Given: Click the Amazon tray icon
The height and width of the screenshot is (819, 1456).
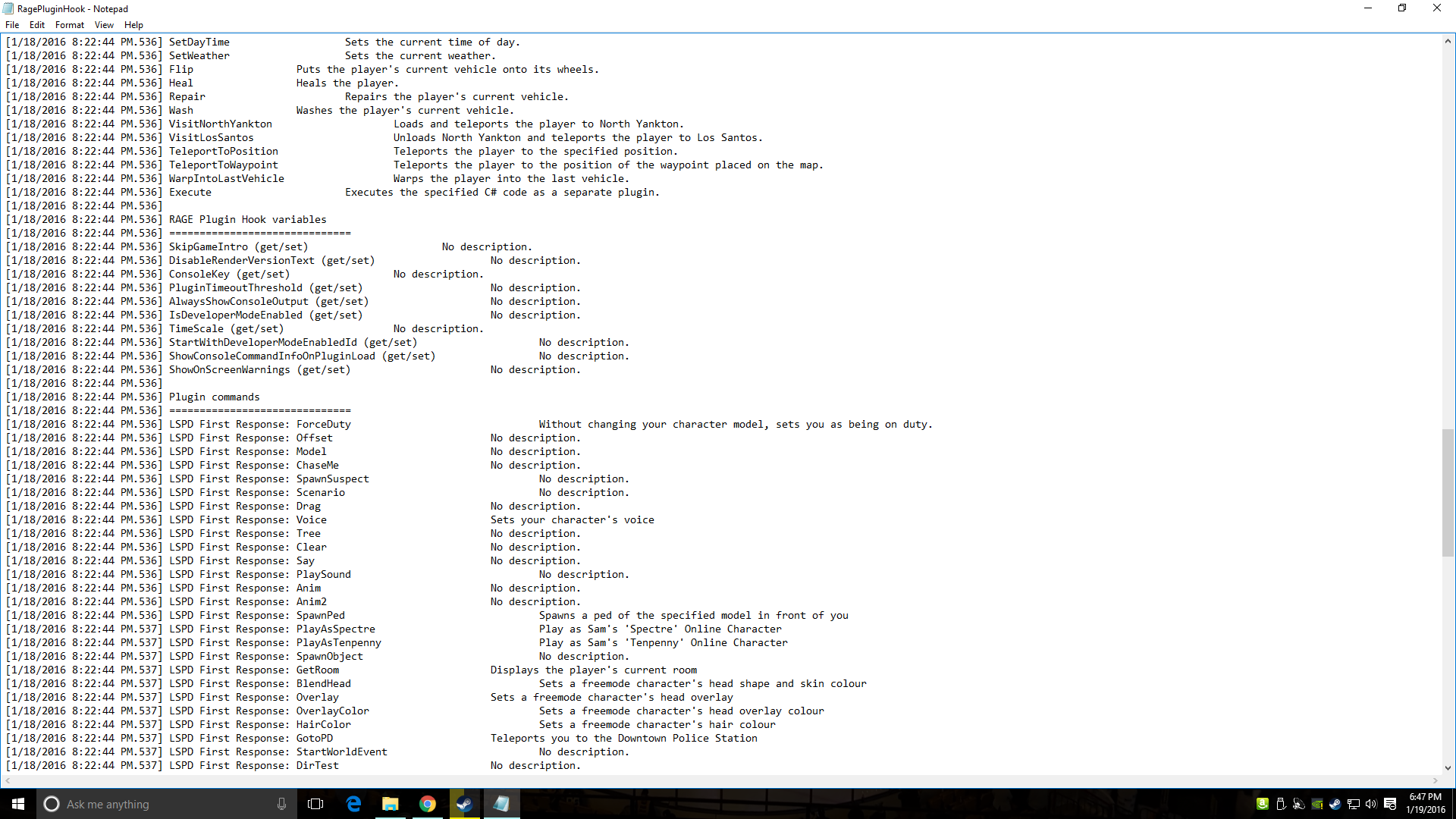Looking at the screenshot, I should [1263, 804].
